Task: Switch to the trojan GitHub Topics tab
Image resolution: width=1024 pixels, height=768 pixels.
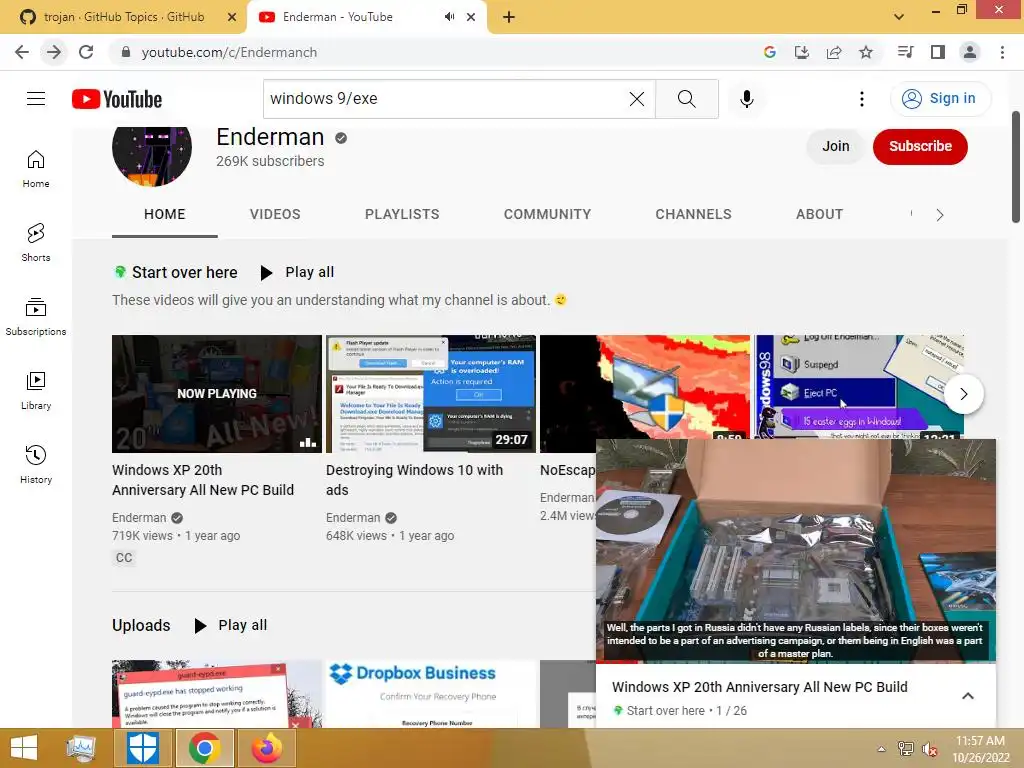Action: pyautogui.click(x=123, y=17)
